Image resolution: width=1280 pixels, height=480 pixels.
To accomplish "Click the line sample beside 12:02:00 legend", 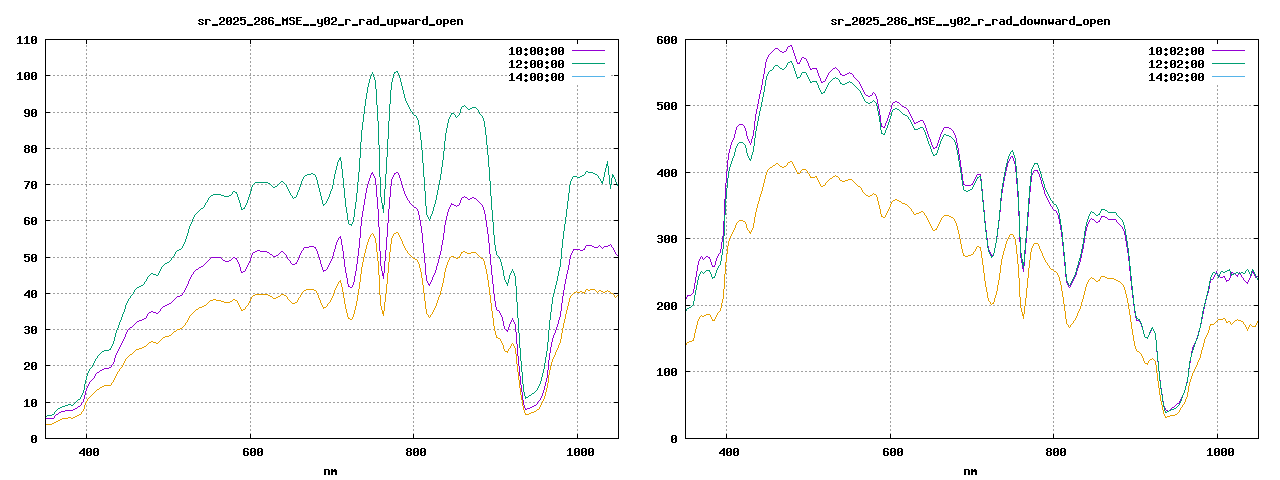I will click(1228, 64).
